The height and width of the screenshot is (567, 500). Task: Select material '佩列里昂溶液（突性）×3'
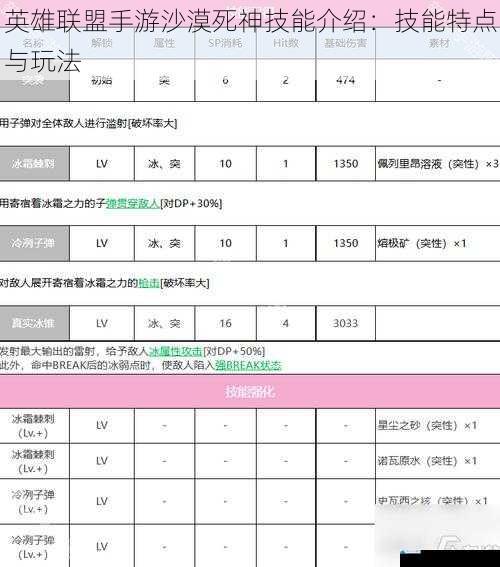tap(438, 164)
